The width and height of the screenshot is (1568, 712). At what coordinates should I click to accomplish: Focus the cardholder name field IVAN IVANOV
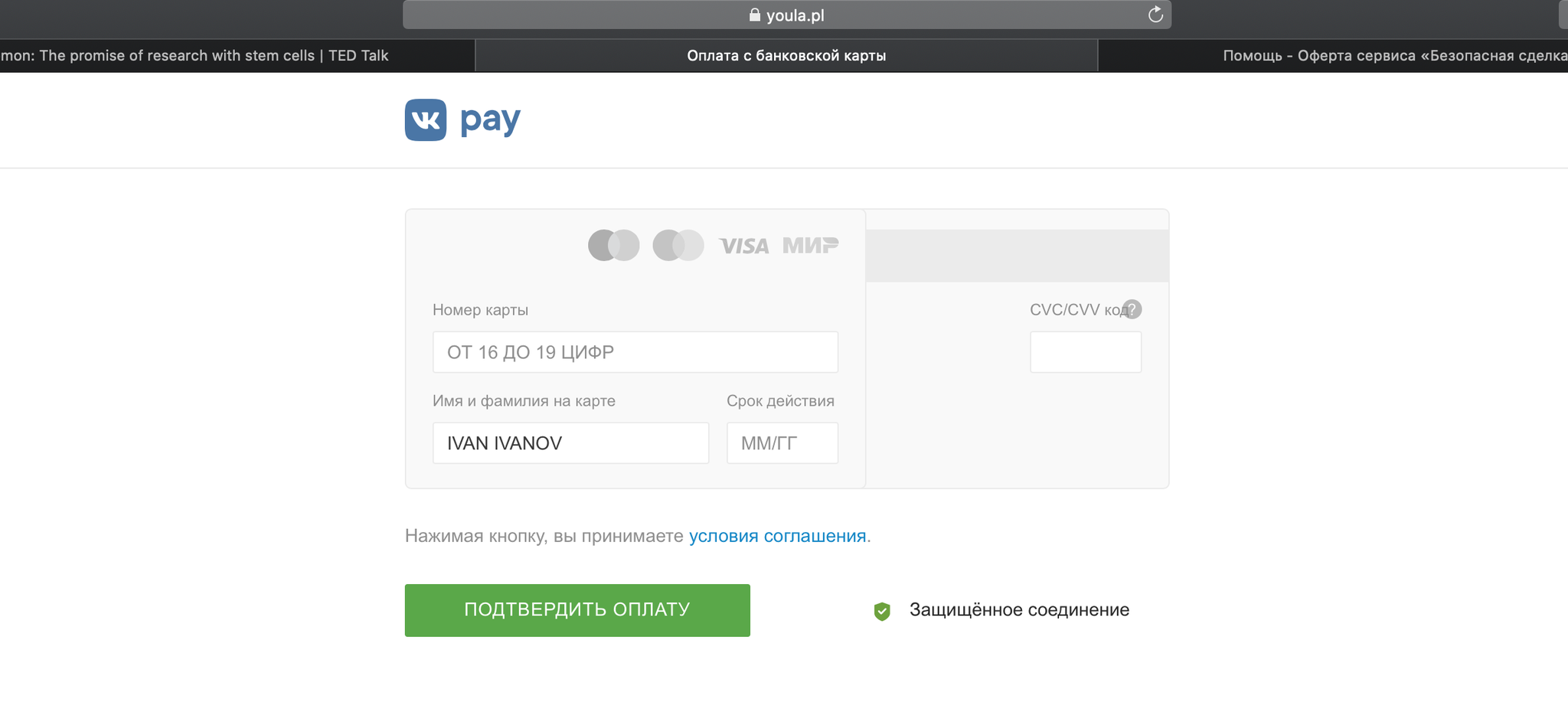[571, 443]
